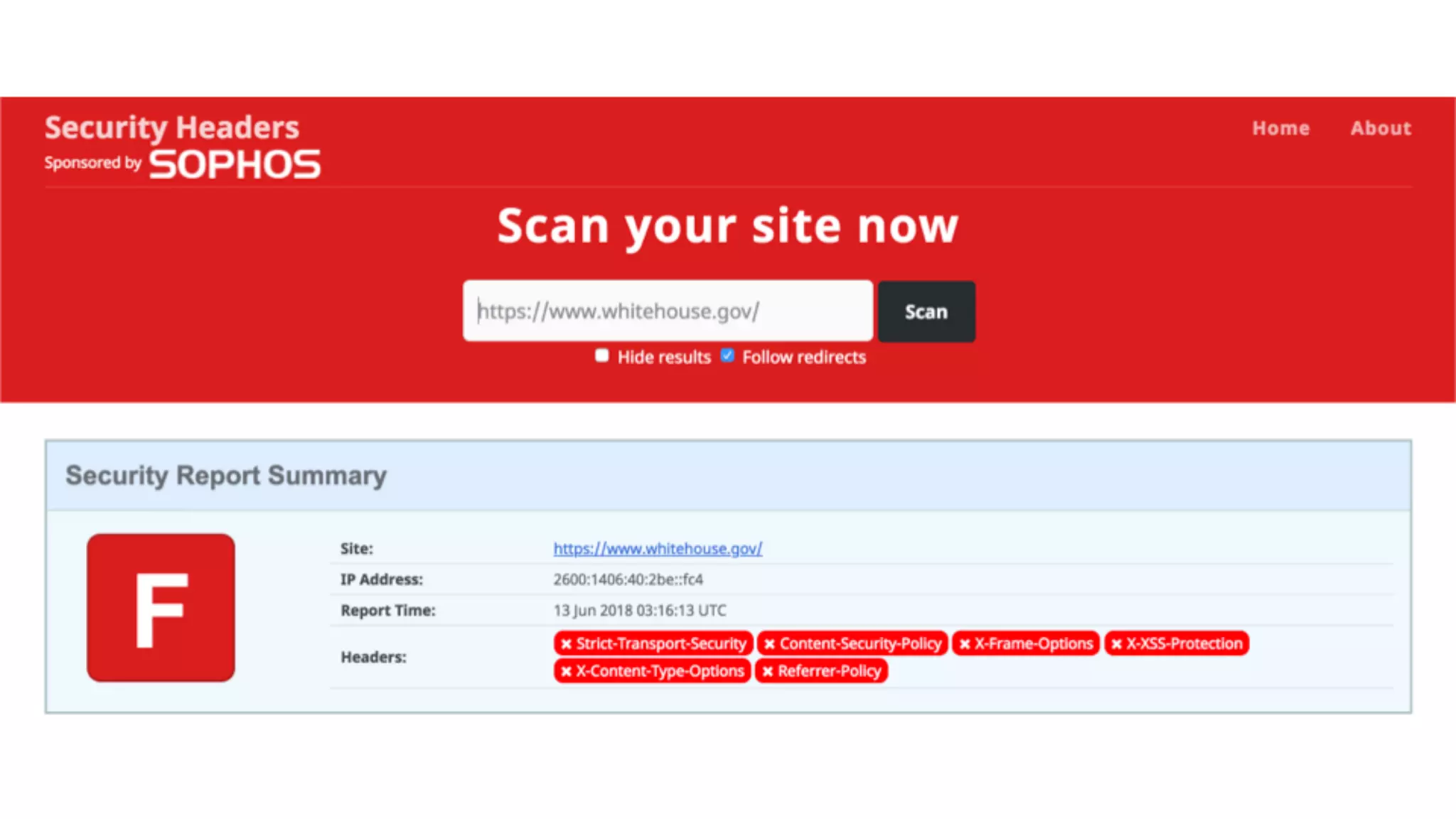Open the About menu item
This screenshot has width=1456, height=819.
[x=1381, y=128]
